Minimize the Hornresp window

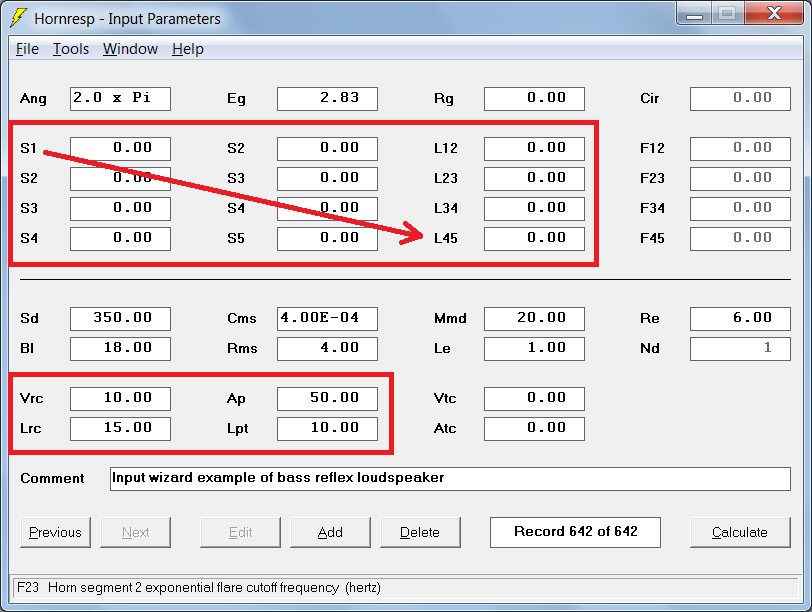pos(694,14)
